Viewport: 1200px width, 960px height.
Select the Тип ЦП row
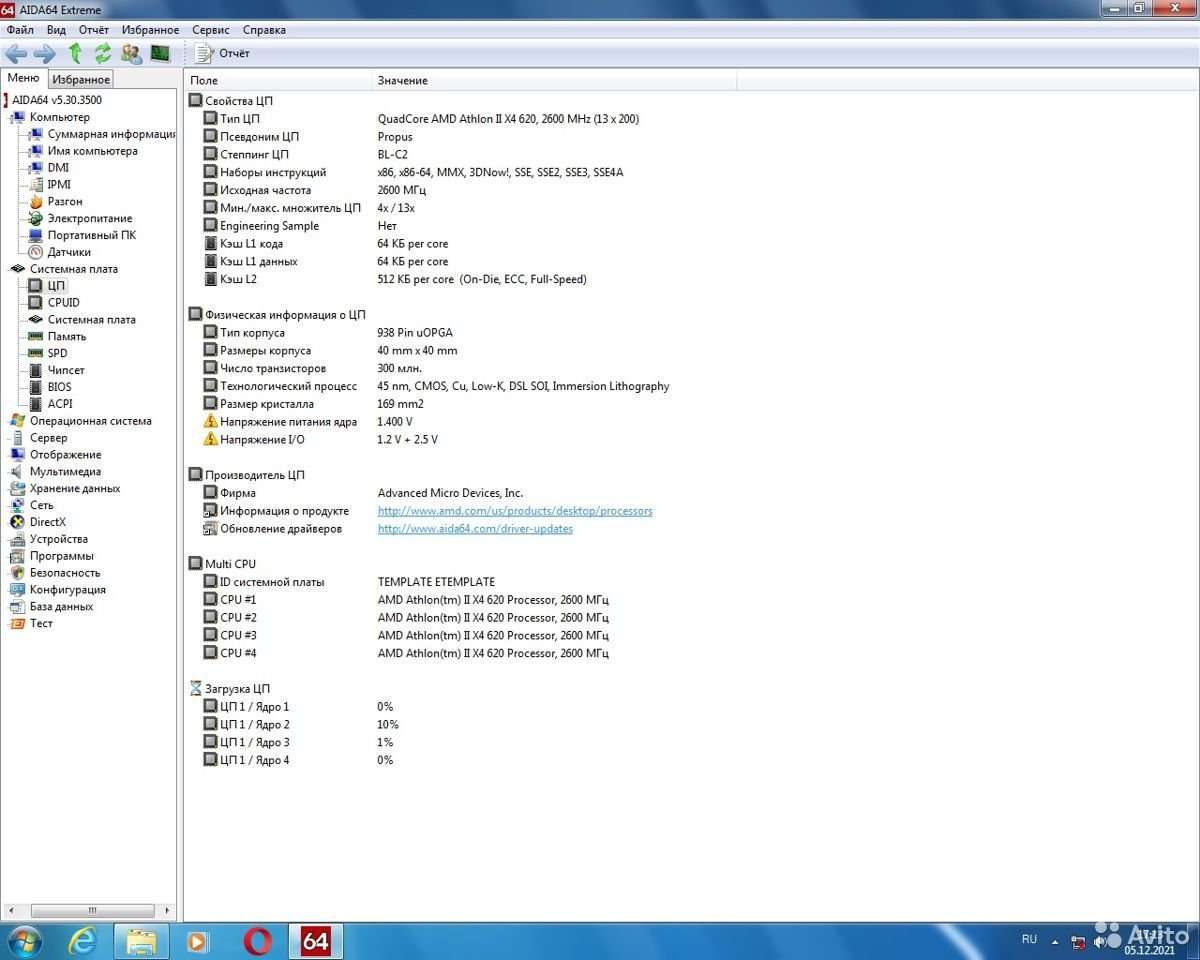tap(420, 119)
